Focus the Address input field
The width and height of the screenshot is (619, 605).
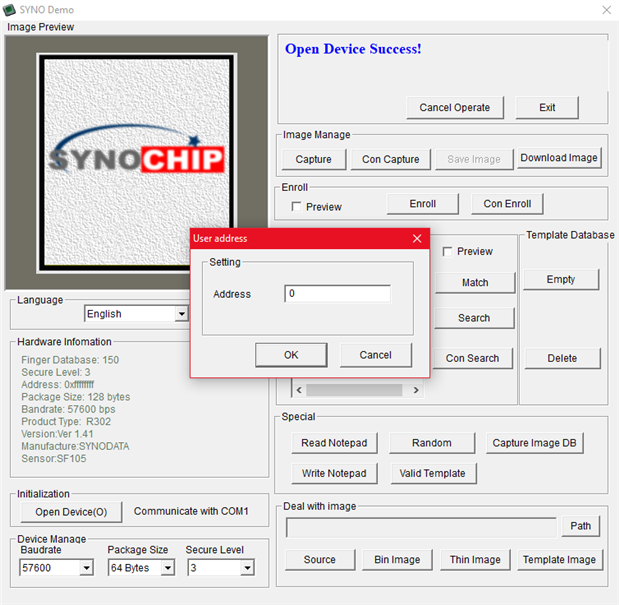(x=338, y=294)
